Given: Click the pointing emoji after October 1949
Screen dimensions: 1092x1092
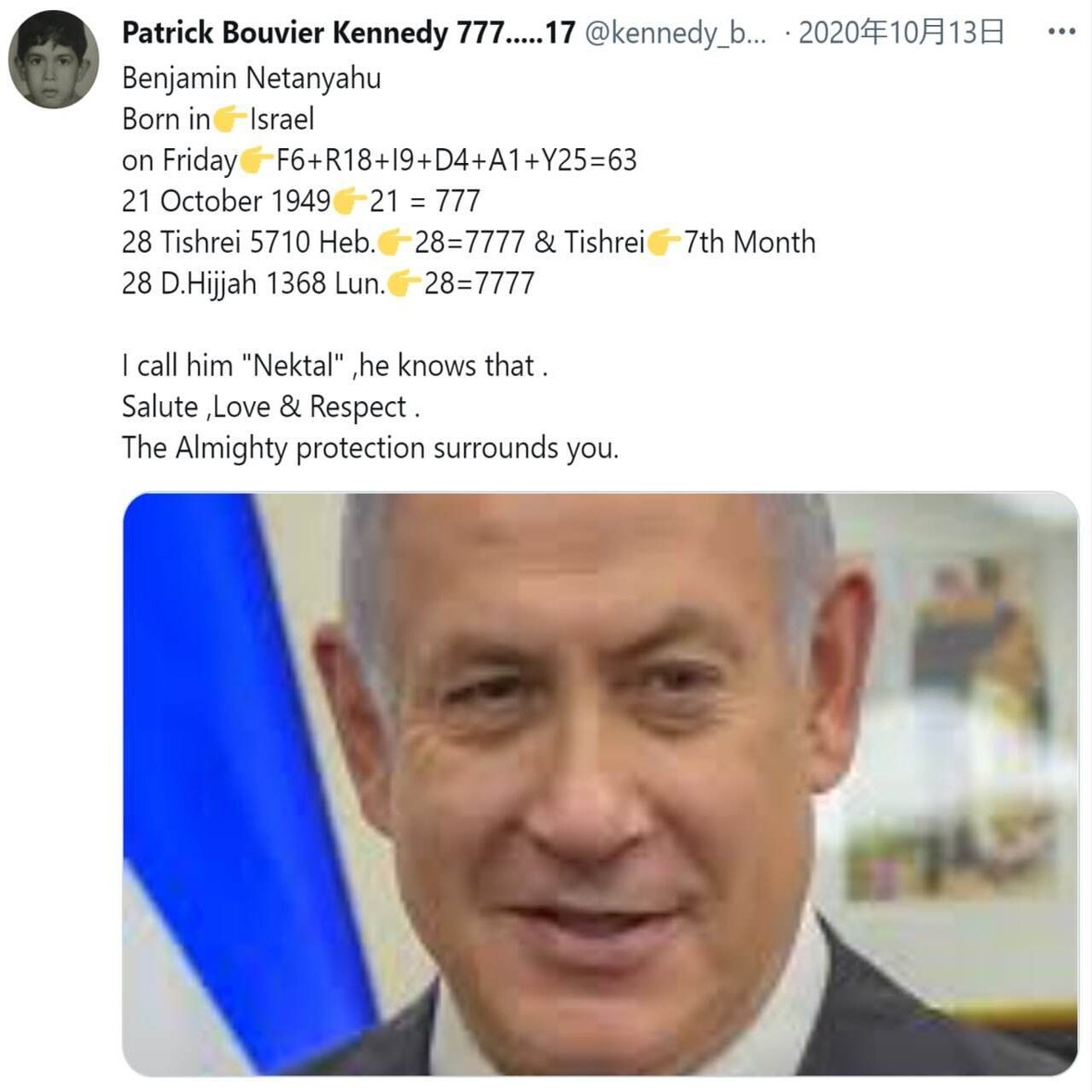Looking at the screenshot, I should pyautogui.click(x=349, y=201).
